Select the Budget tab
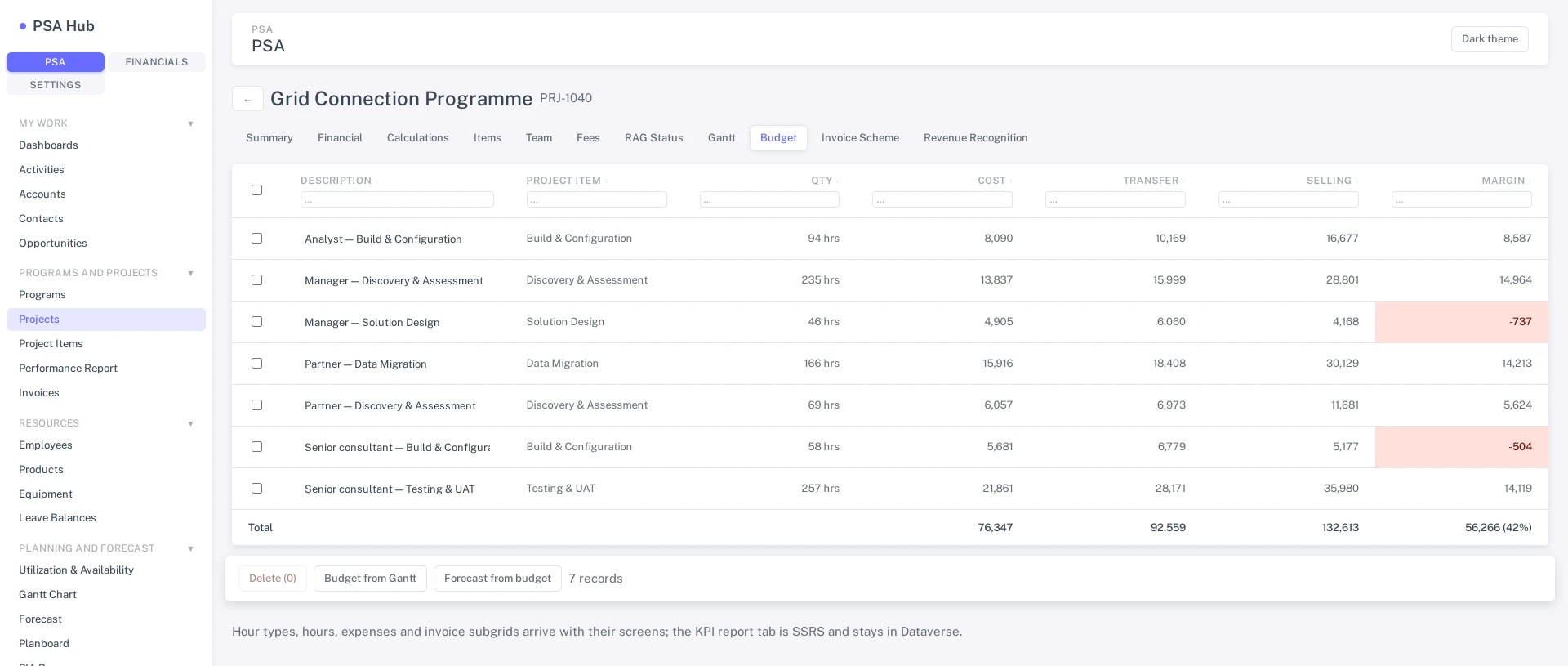Viewport: 1568px width, 666px height. pos(778,138)
